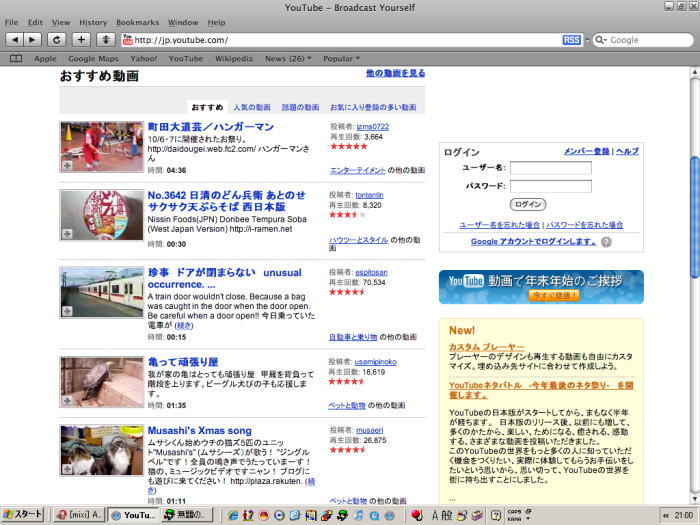Viewport: 700px width, 525px height.
Task: Click the five-star rating of 町田大道芸 video
Action: click(349, 146)
